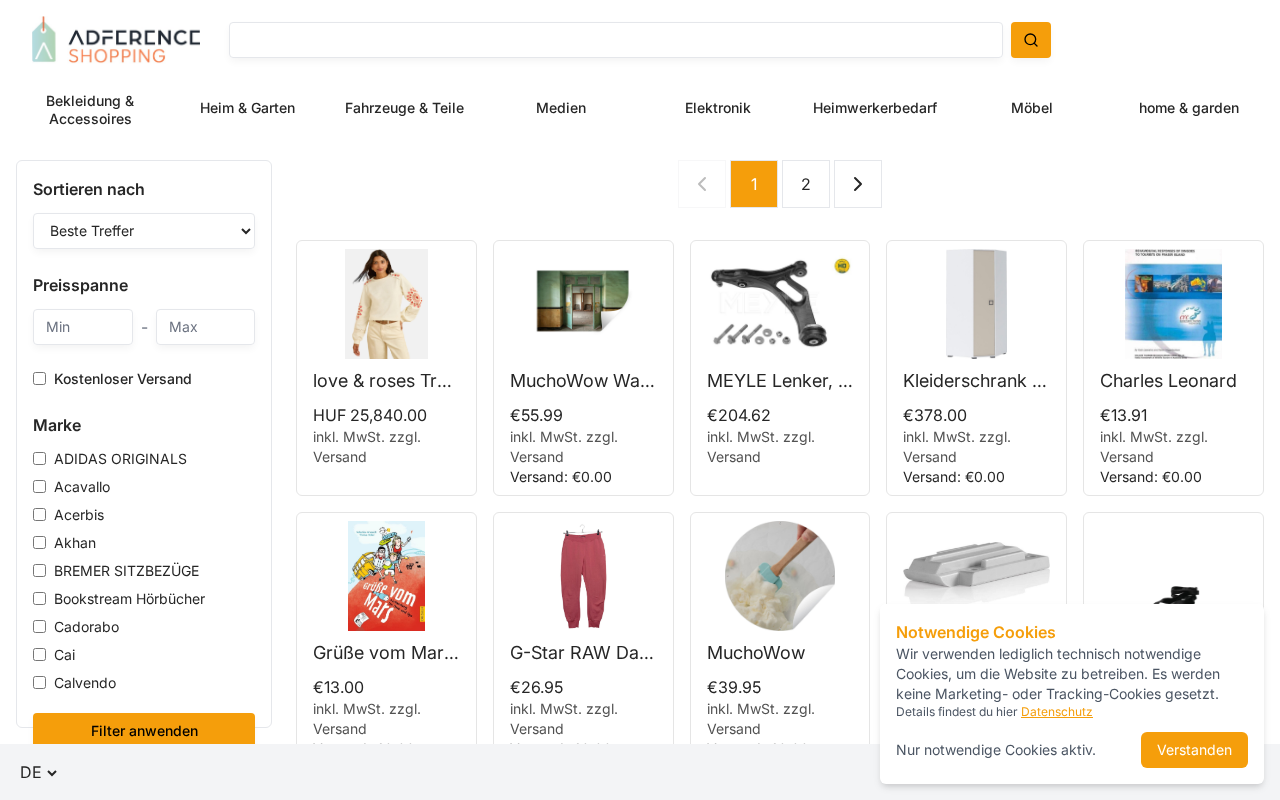The image size is (1280, 800).
Task: Click the Min price input field
Action: point(83,327)
